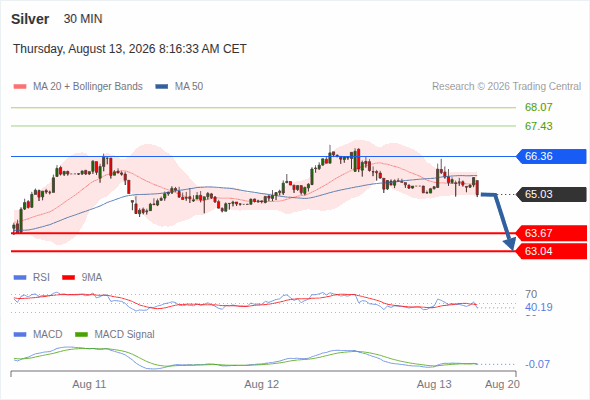Click the MA 50 legend swatch

[x=162, y=87]
